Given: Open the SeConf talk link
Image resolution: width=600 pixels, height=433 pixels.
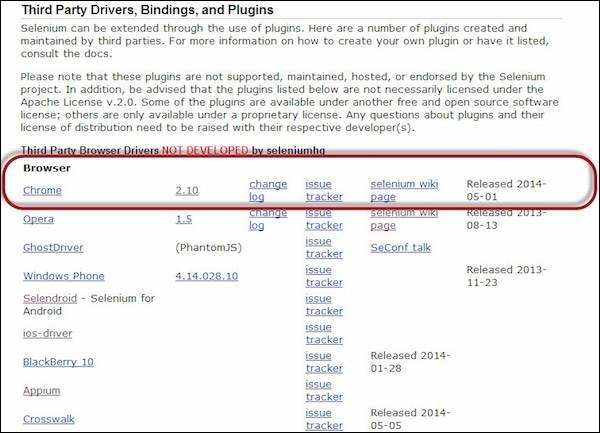Looking at the screenshot, I should coord(401,247).
